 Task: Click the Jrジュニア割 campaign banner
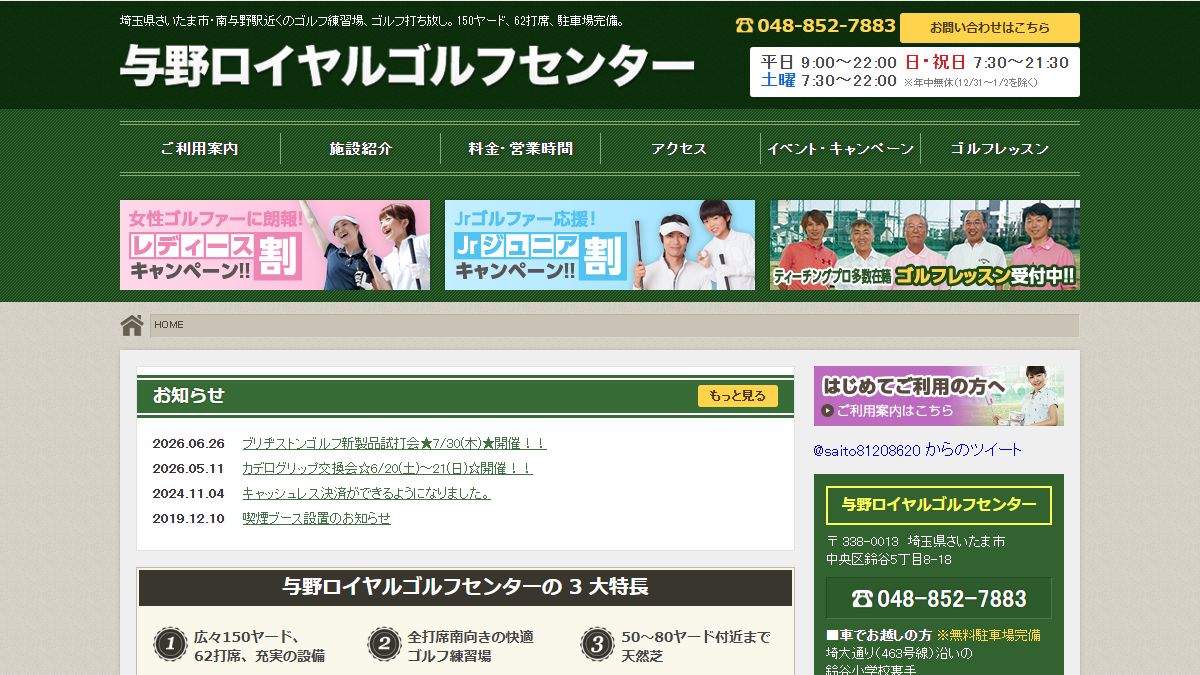point(600,245)
